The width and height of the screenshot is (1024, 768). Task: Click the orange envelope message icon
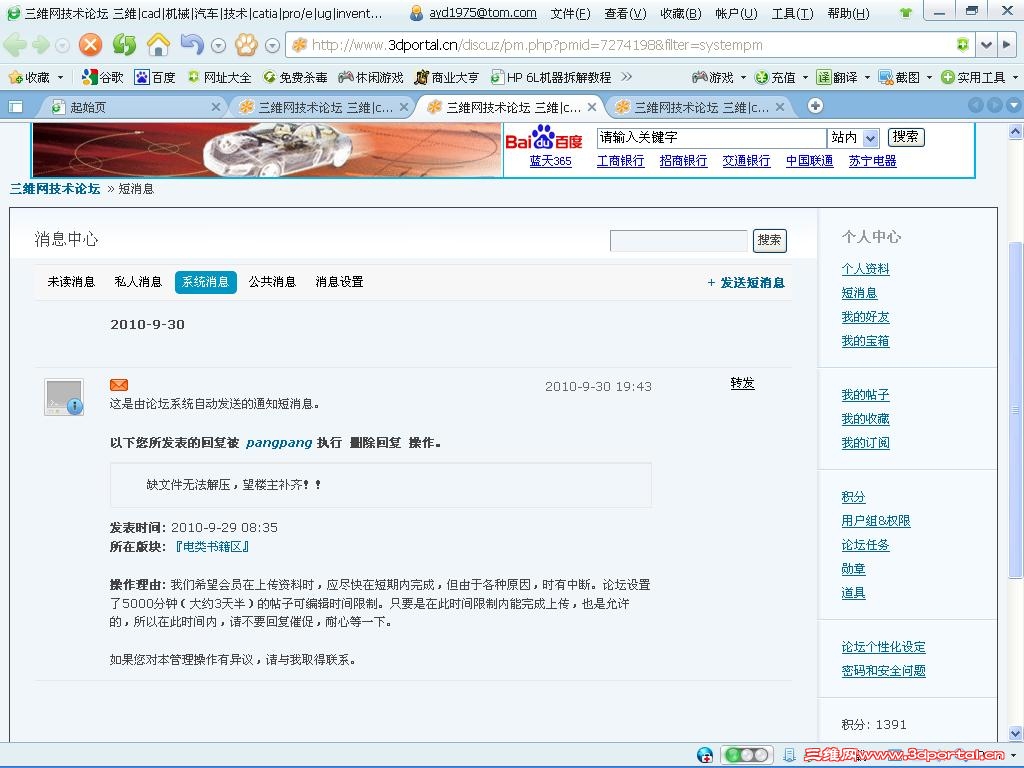click(x=119, y=385)
